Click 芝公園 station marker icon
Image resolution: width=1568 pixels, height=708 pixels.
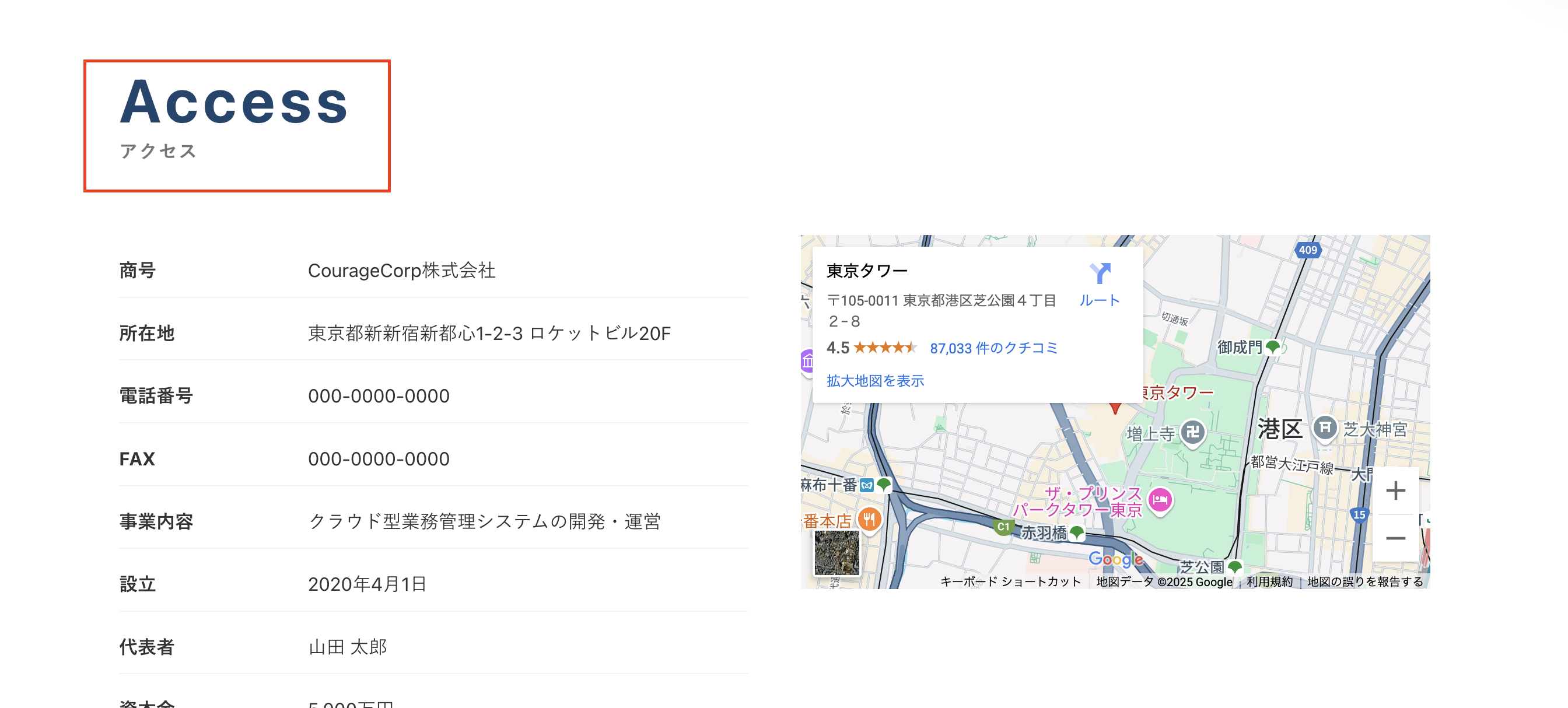click(1234, 567)
